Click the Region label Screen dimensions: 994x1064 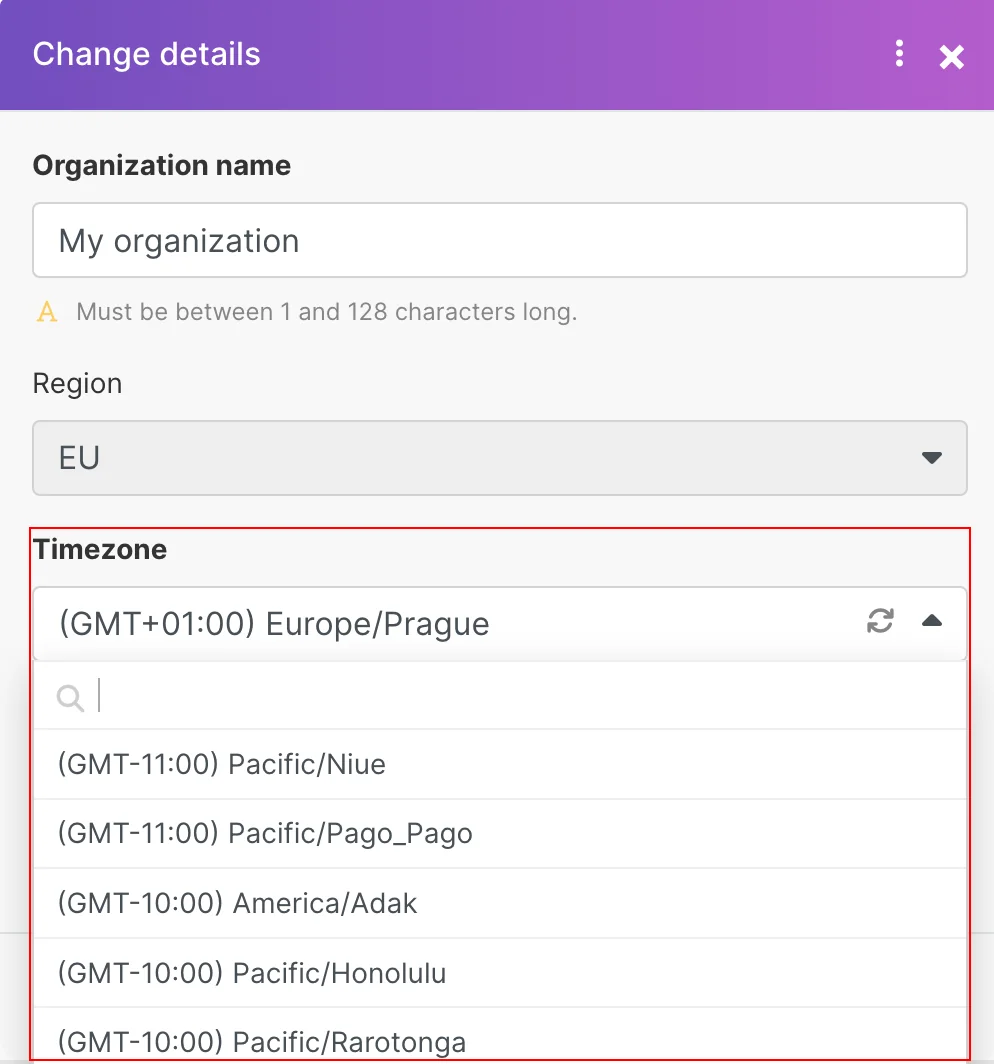pos(77,384)
